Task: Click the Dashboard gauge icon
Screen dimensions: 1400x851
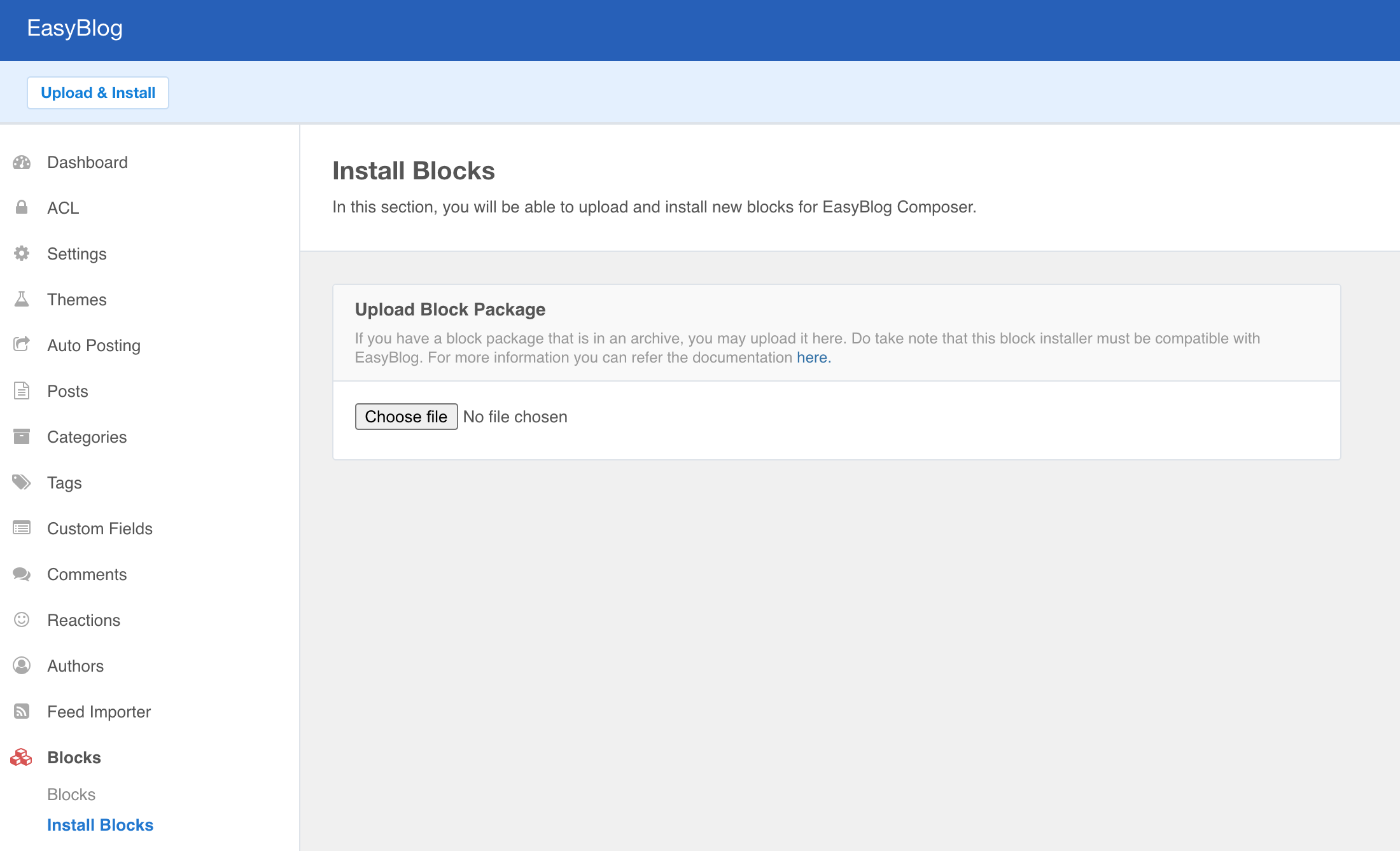Action: pos(22,162)
